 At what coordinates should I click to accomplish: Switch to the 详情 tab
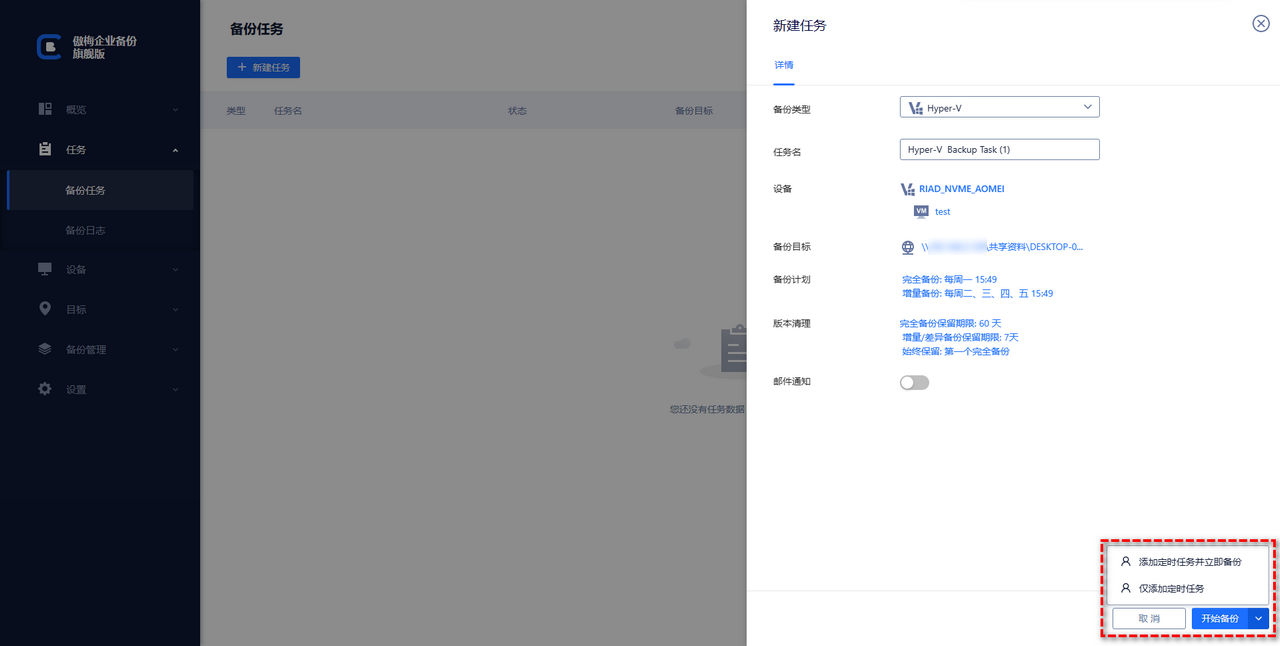click(x=784, y=65)
